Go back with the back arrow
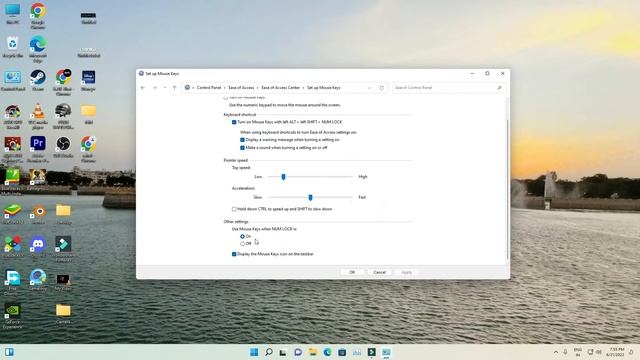Screen dimensions: 640x360 click(143, 88)
